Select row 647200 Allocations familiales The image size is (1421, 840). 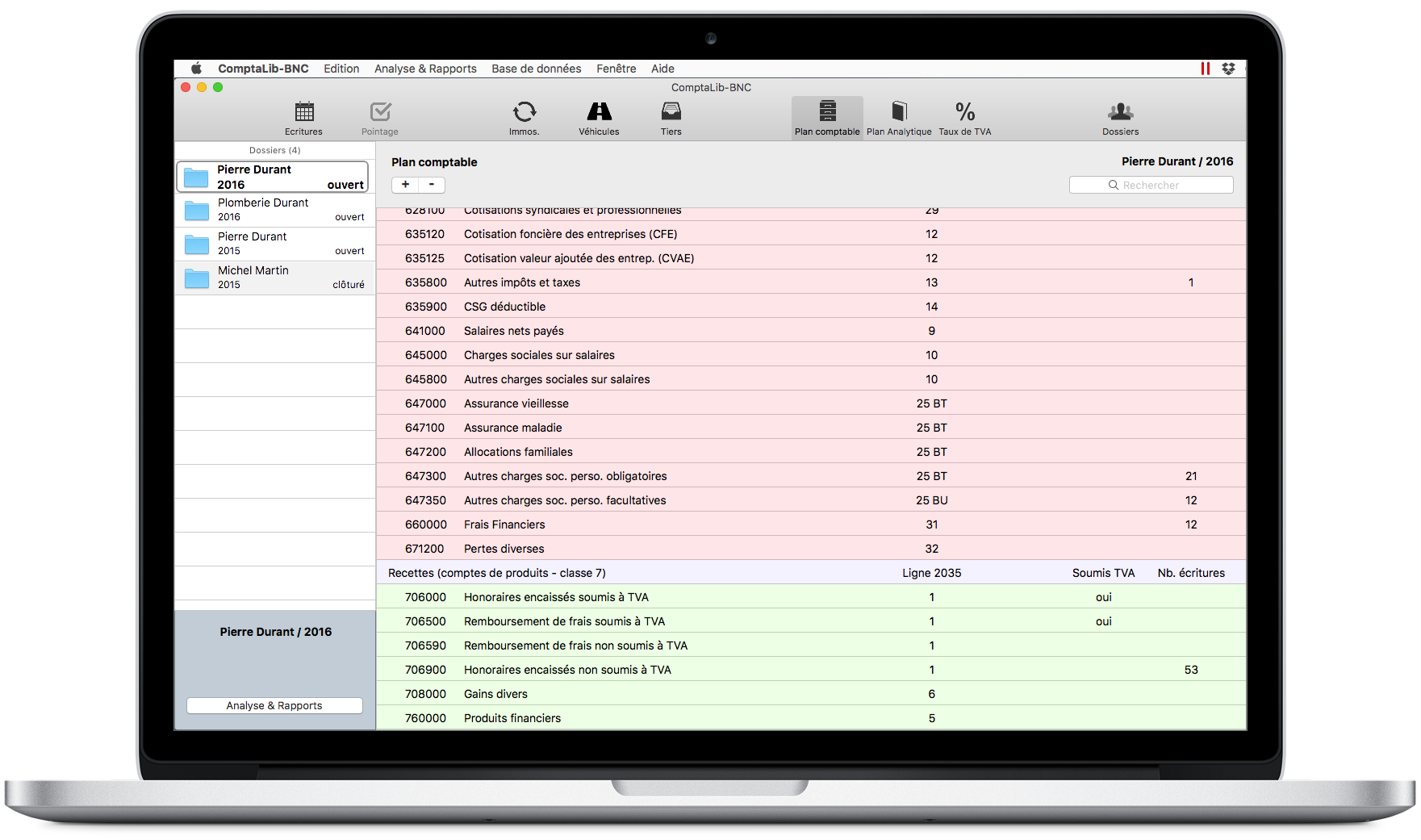pyautogui.click(x=811, y=452)
